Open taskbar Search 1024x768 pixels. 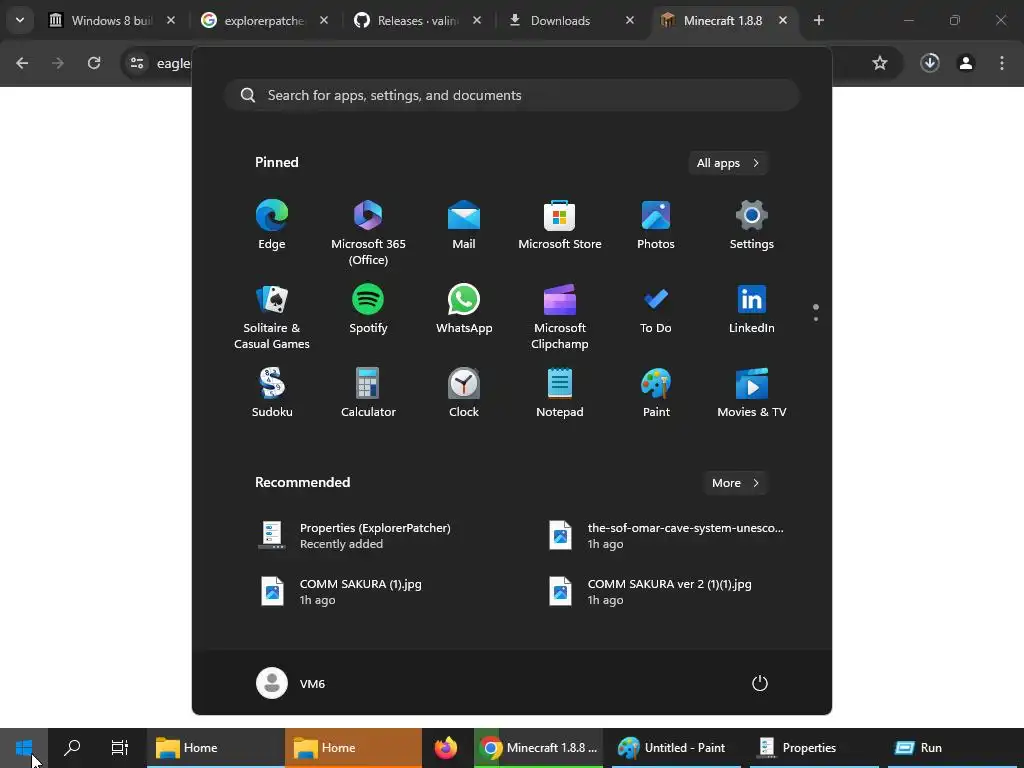click(x=72, y=748)
